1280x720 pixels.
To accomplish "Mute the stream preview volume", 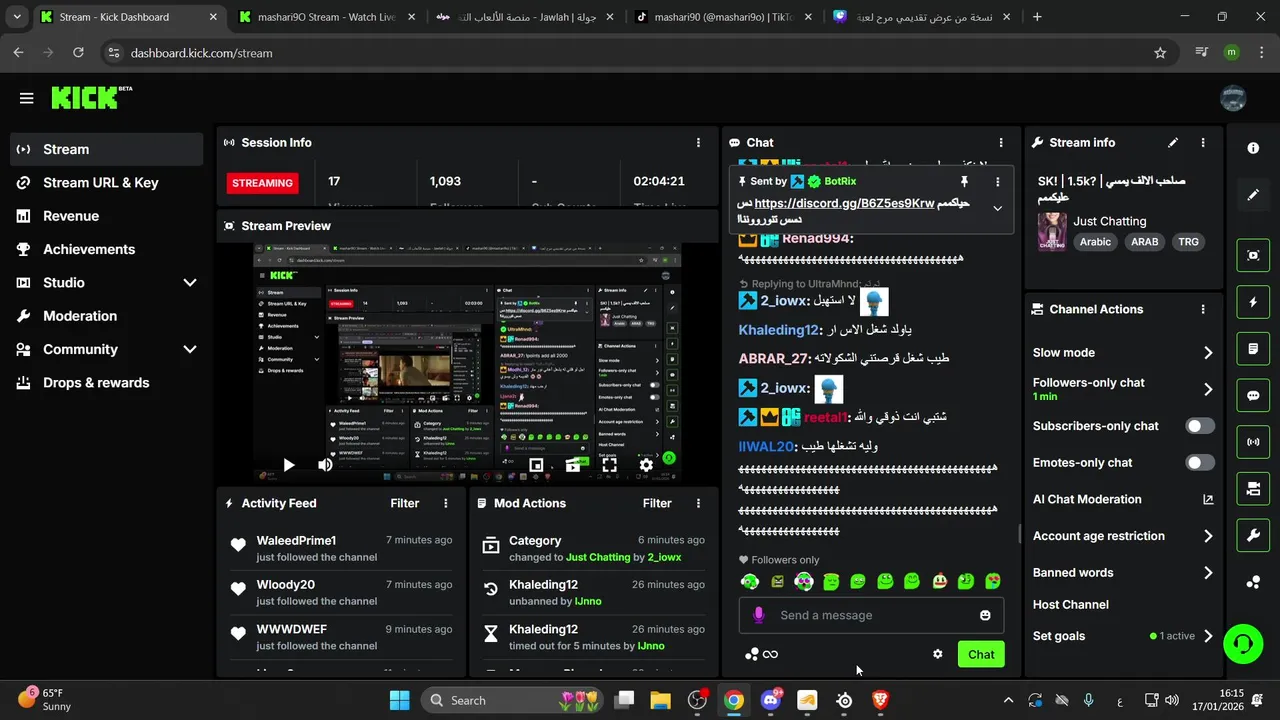I will pos(325,465).
